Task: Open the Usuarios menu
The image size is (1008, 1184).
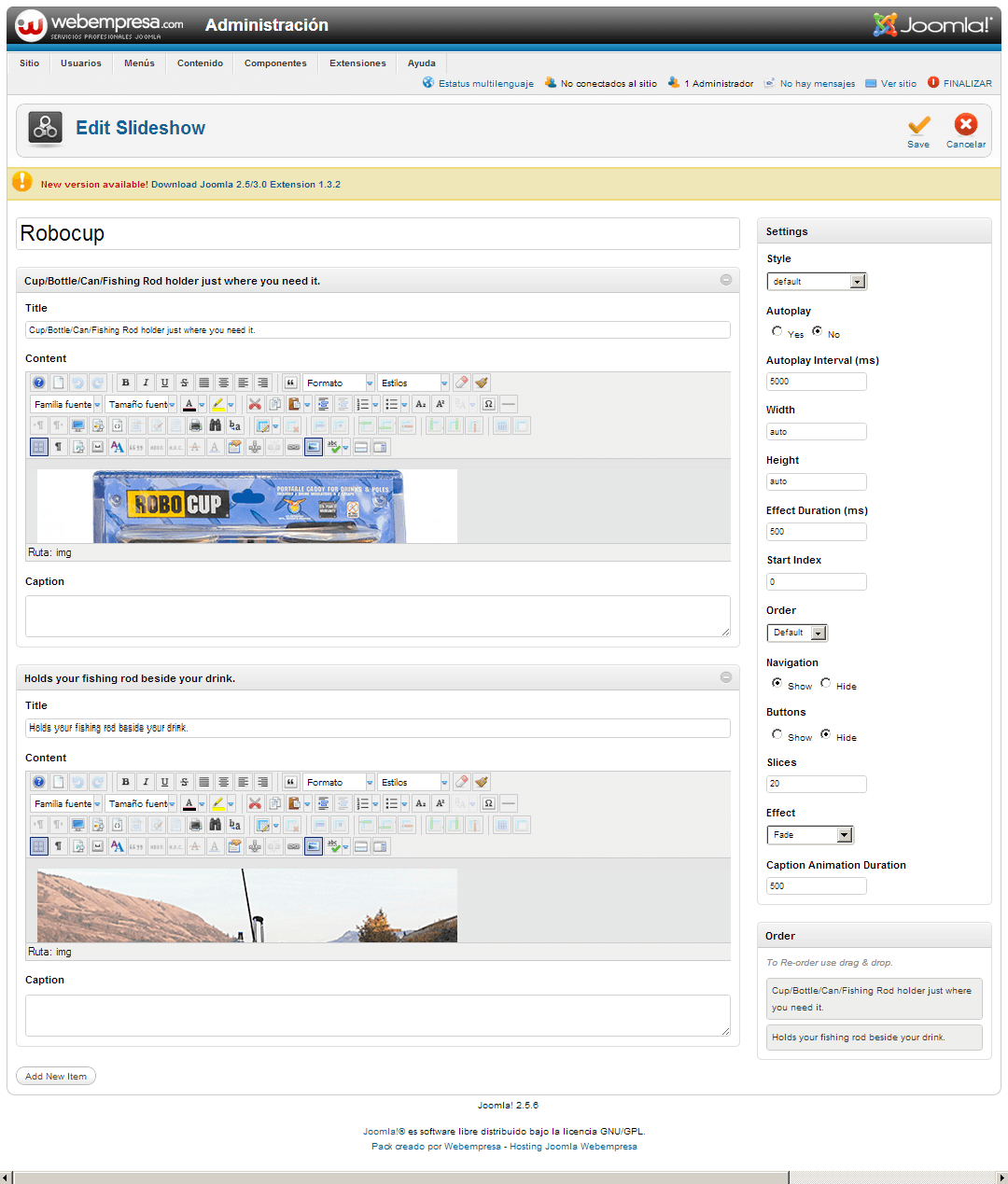Action: [81, 63]
